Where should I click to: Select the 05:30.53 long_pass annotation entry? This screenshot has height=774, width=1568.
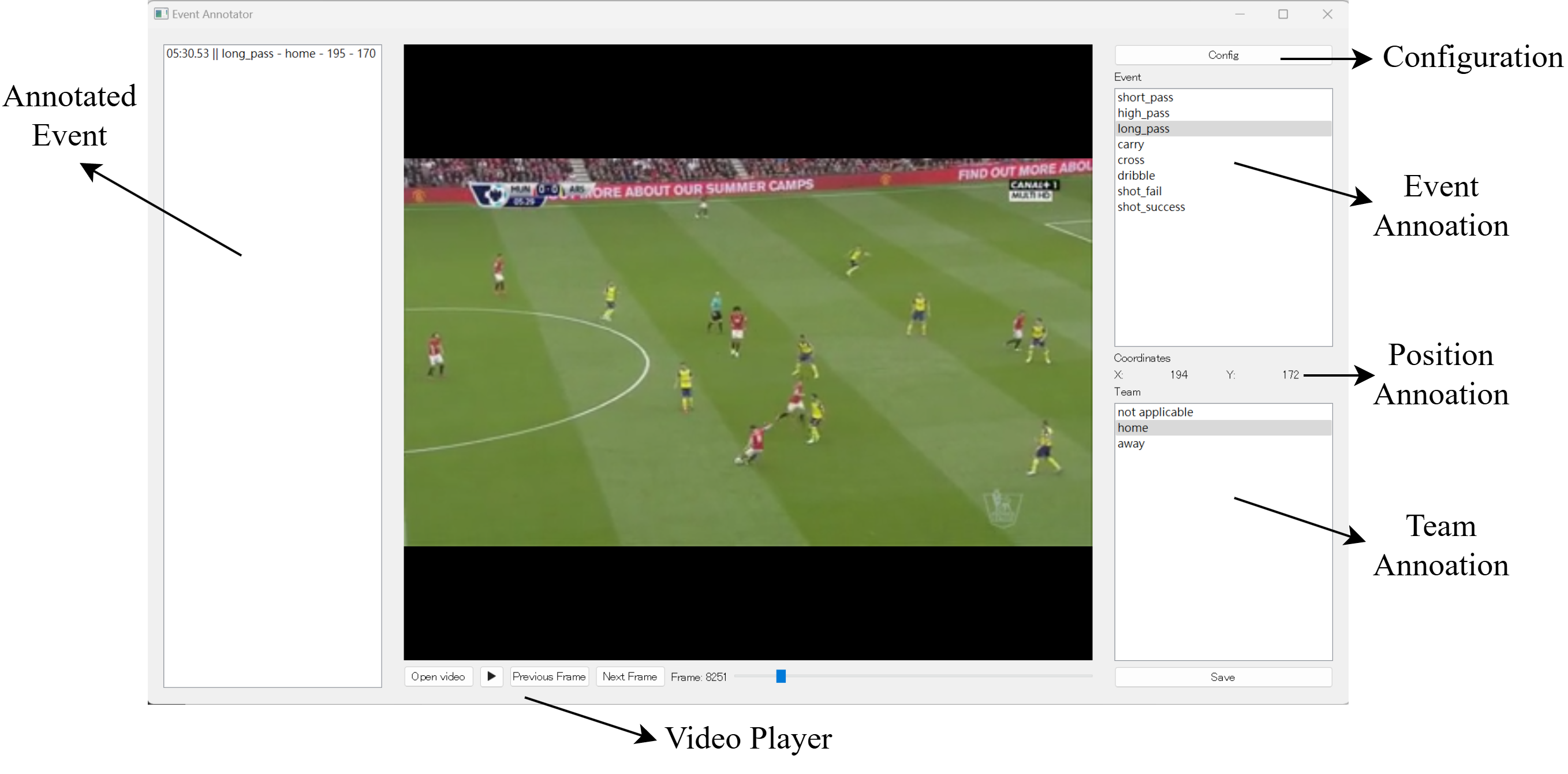point(271,54)
